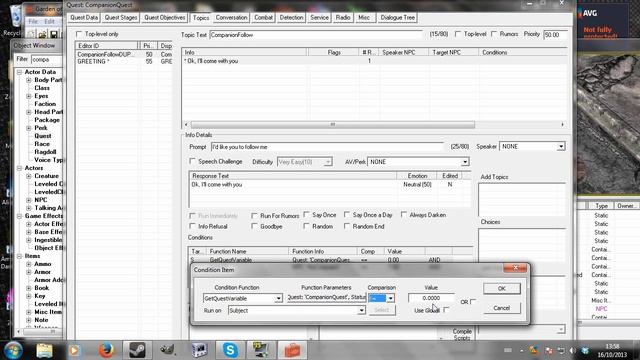Open the Skype taskbar icon
This screenshot has width=640, height=360.
pos(230,350)
